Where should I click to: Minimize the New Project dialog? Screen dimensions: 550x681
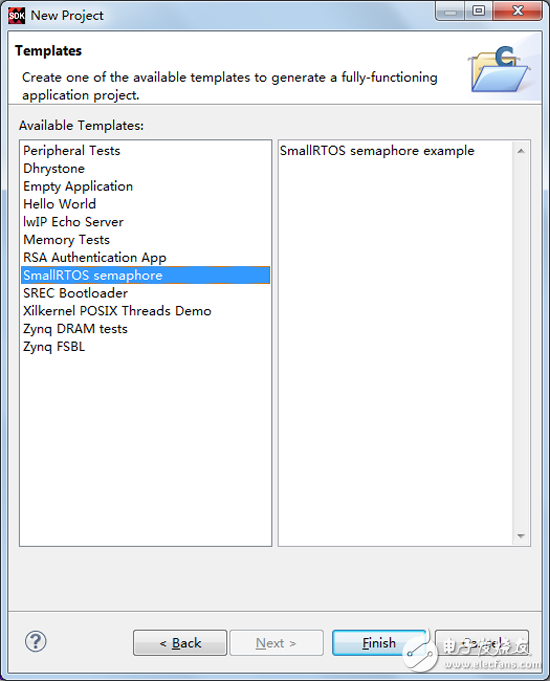450,11
